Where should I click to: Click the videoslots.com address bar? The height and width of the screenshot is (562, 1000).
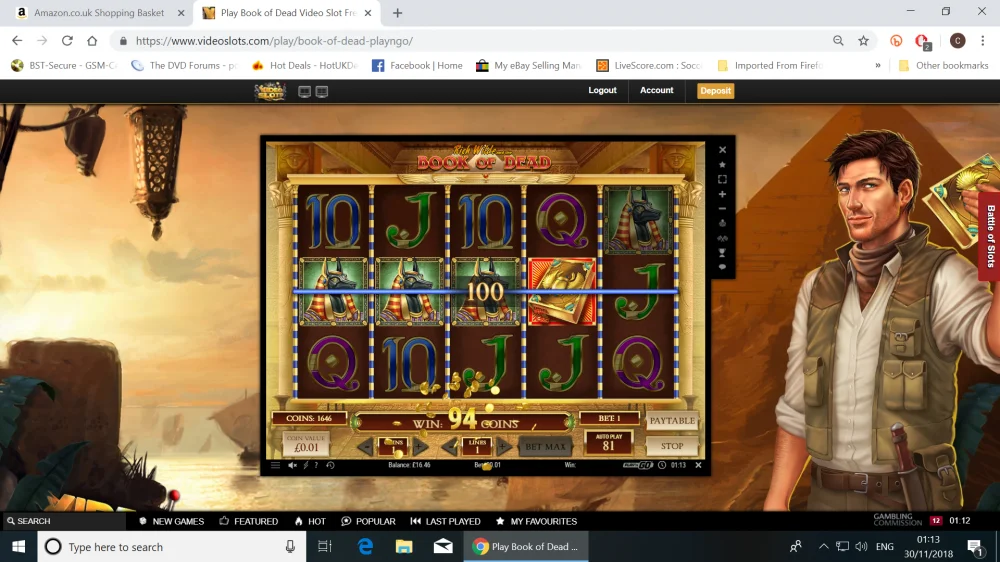(x=472, y=41)
